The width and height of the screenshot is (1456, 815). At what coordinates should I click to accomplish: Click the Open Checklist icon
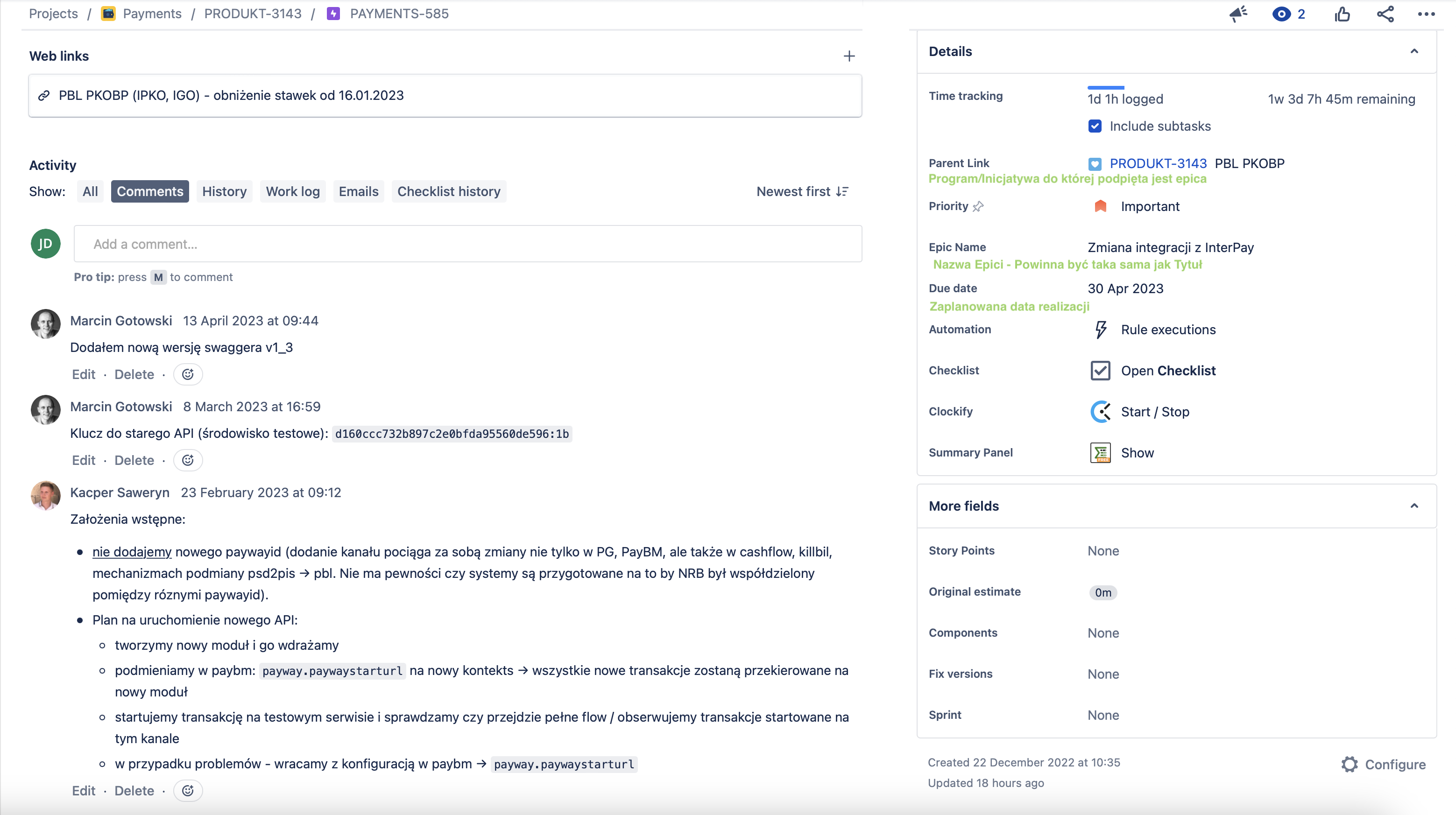coord(1100,371)
